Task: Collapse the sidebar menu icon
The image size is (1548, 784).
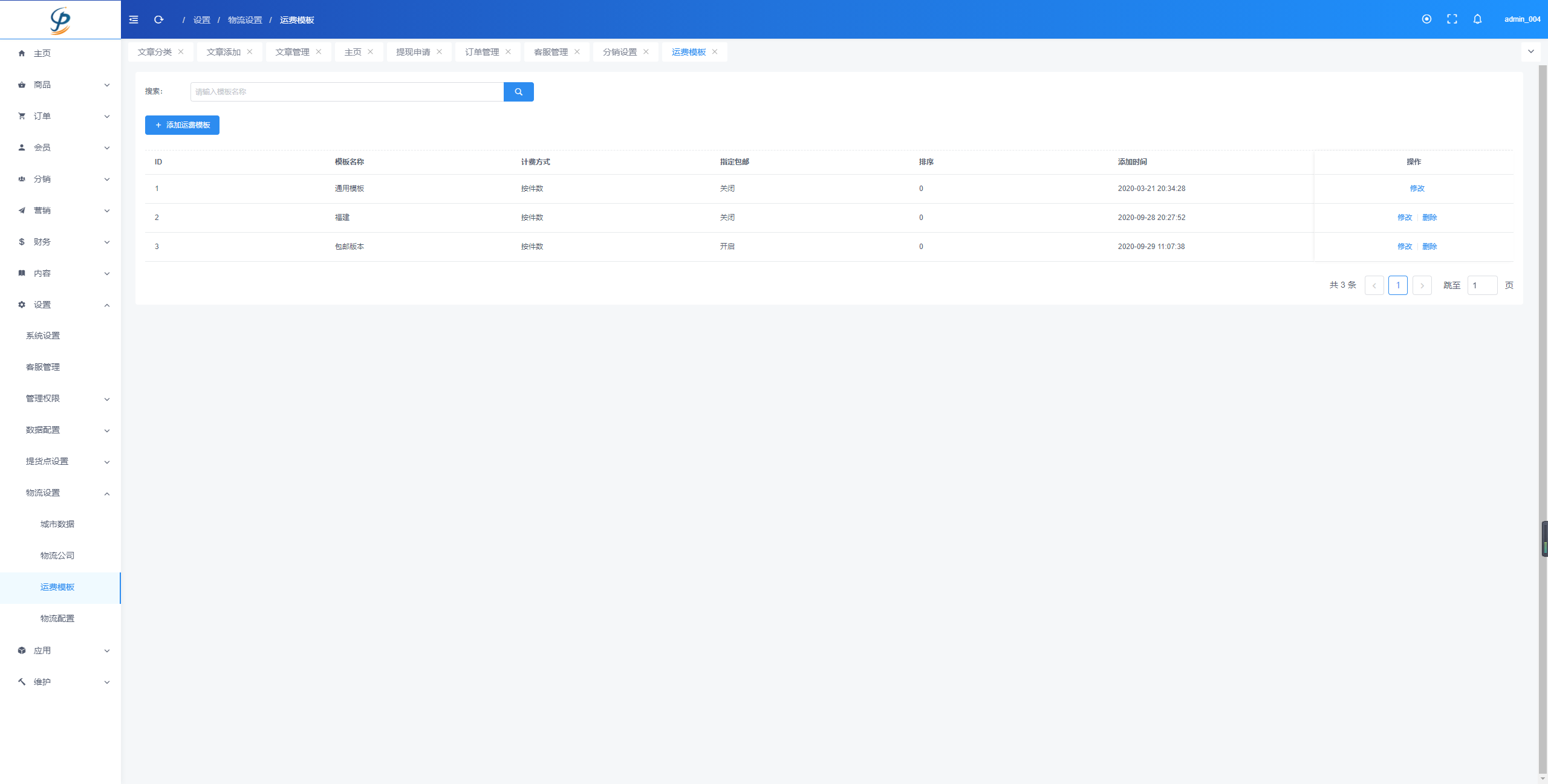Action: 134,20
